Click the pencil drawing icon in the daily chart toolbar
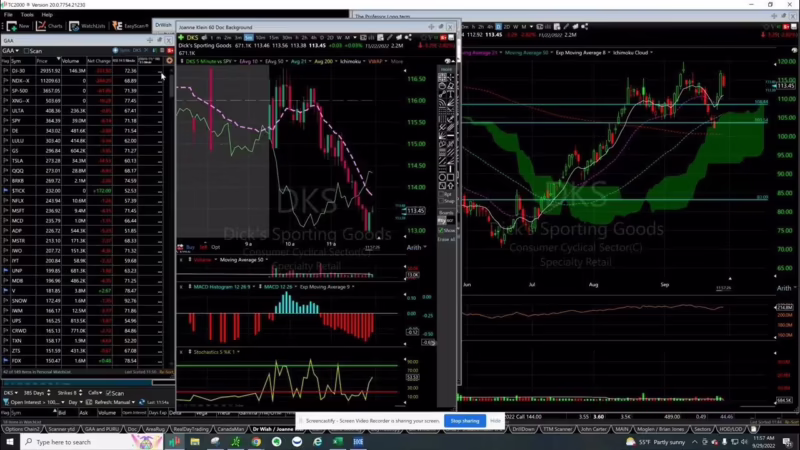 pos(566,27)
